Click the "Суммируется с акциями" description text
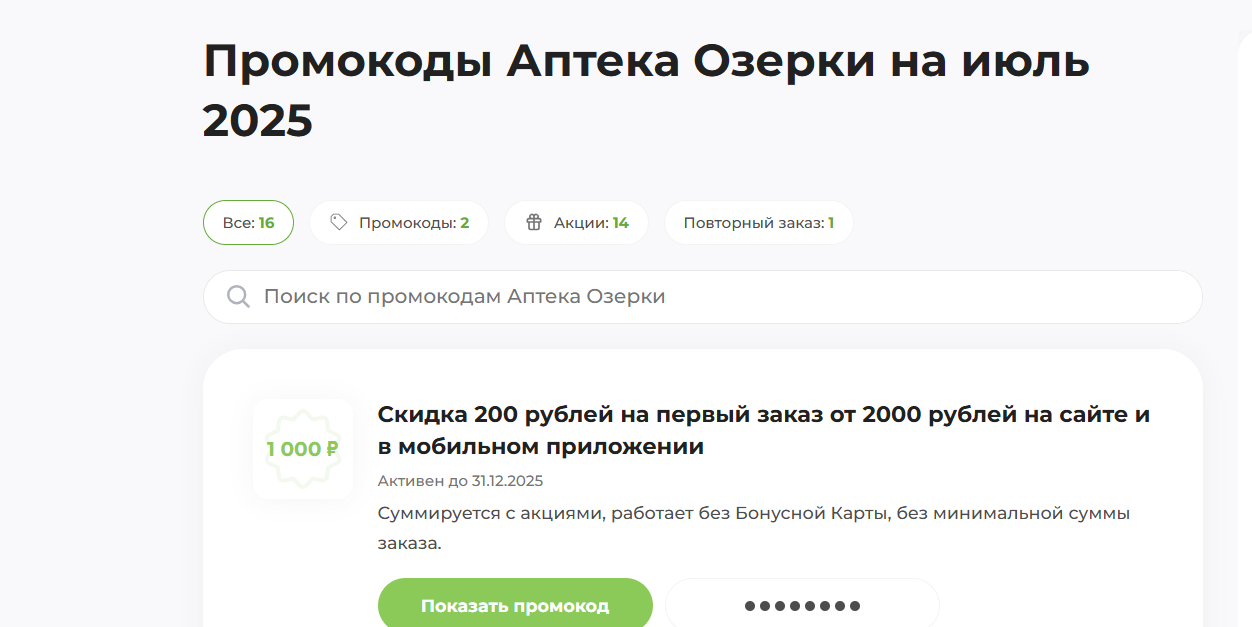 (x=754, y=528)
